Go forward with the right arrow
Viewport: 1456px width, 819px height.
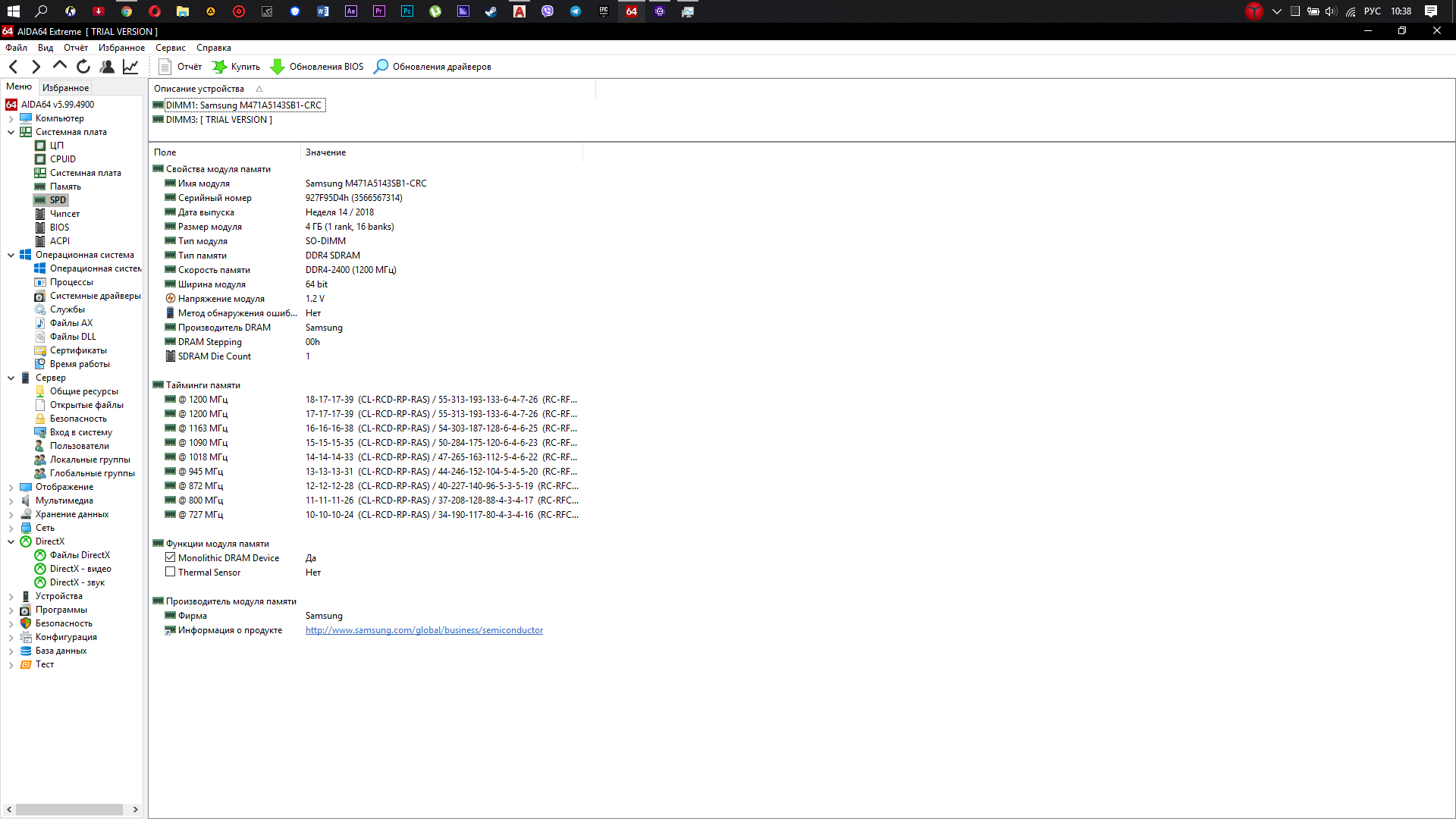36,67
